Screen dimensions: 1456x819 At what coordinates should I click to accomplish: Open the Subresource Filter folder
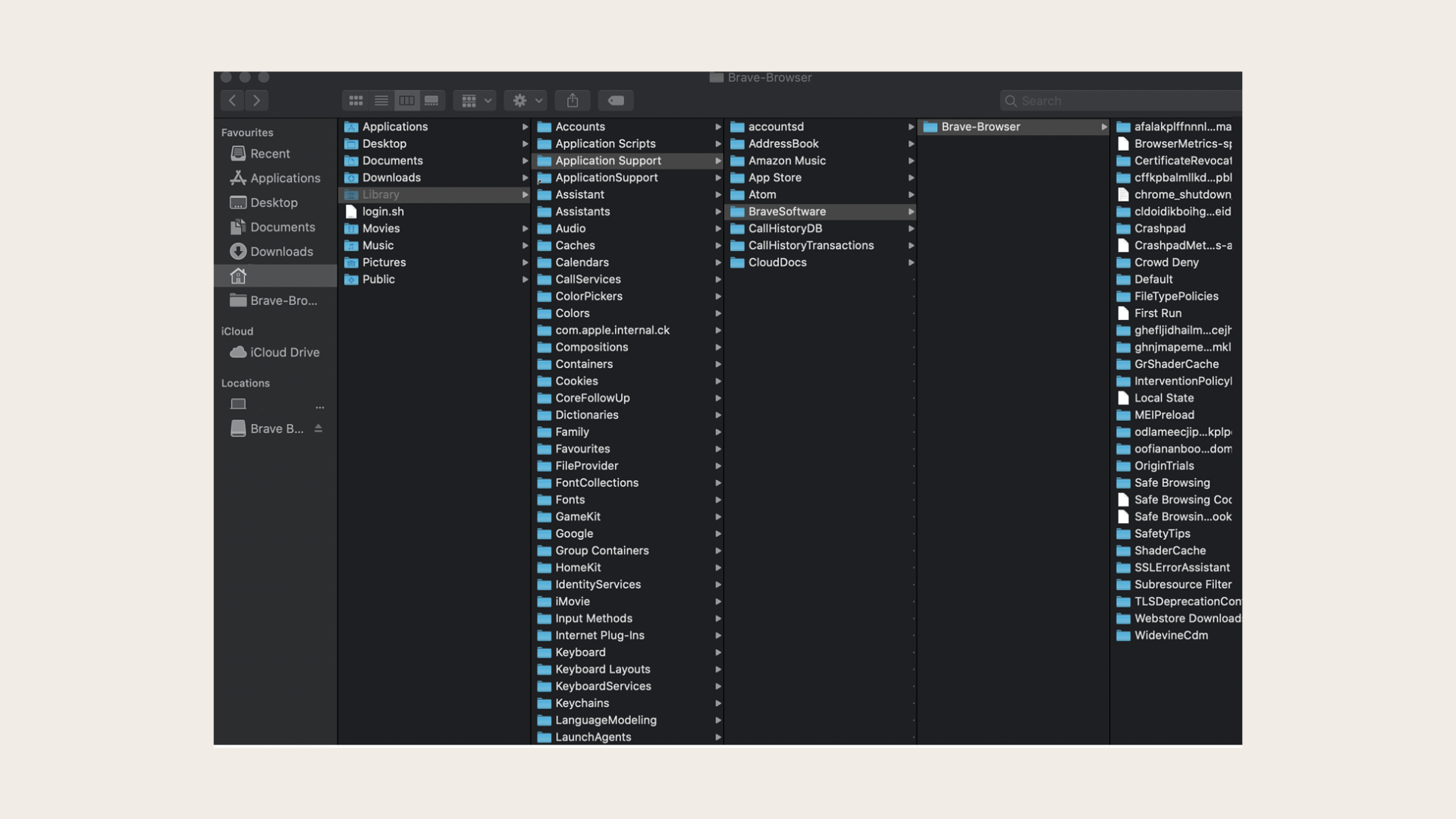[x=1177, y=585]
